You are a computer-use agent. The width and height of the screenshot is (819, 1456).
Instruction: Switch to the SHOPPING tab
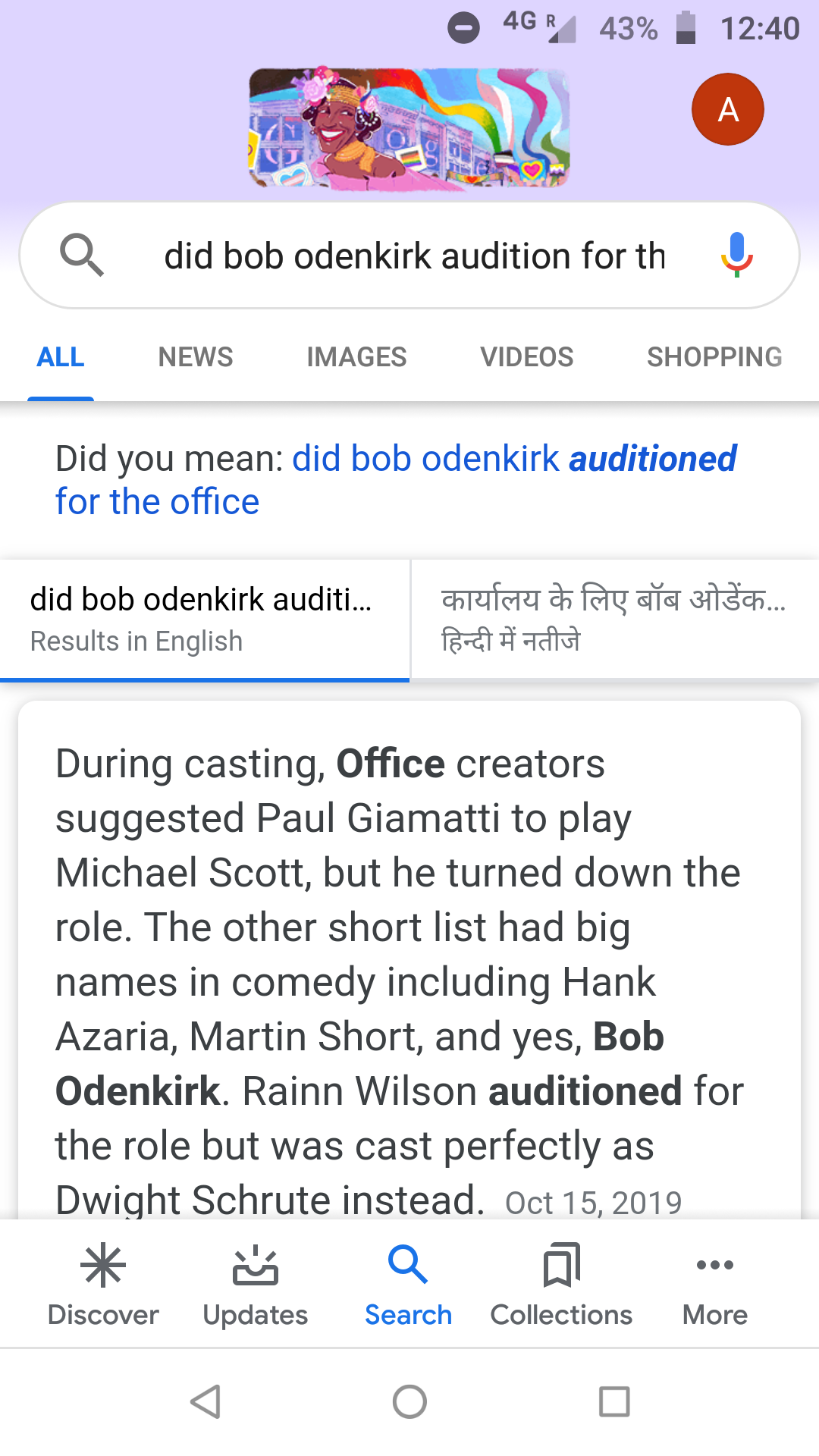pyautogui.click(x=714, y=356)
